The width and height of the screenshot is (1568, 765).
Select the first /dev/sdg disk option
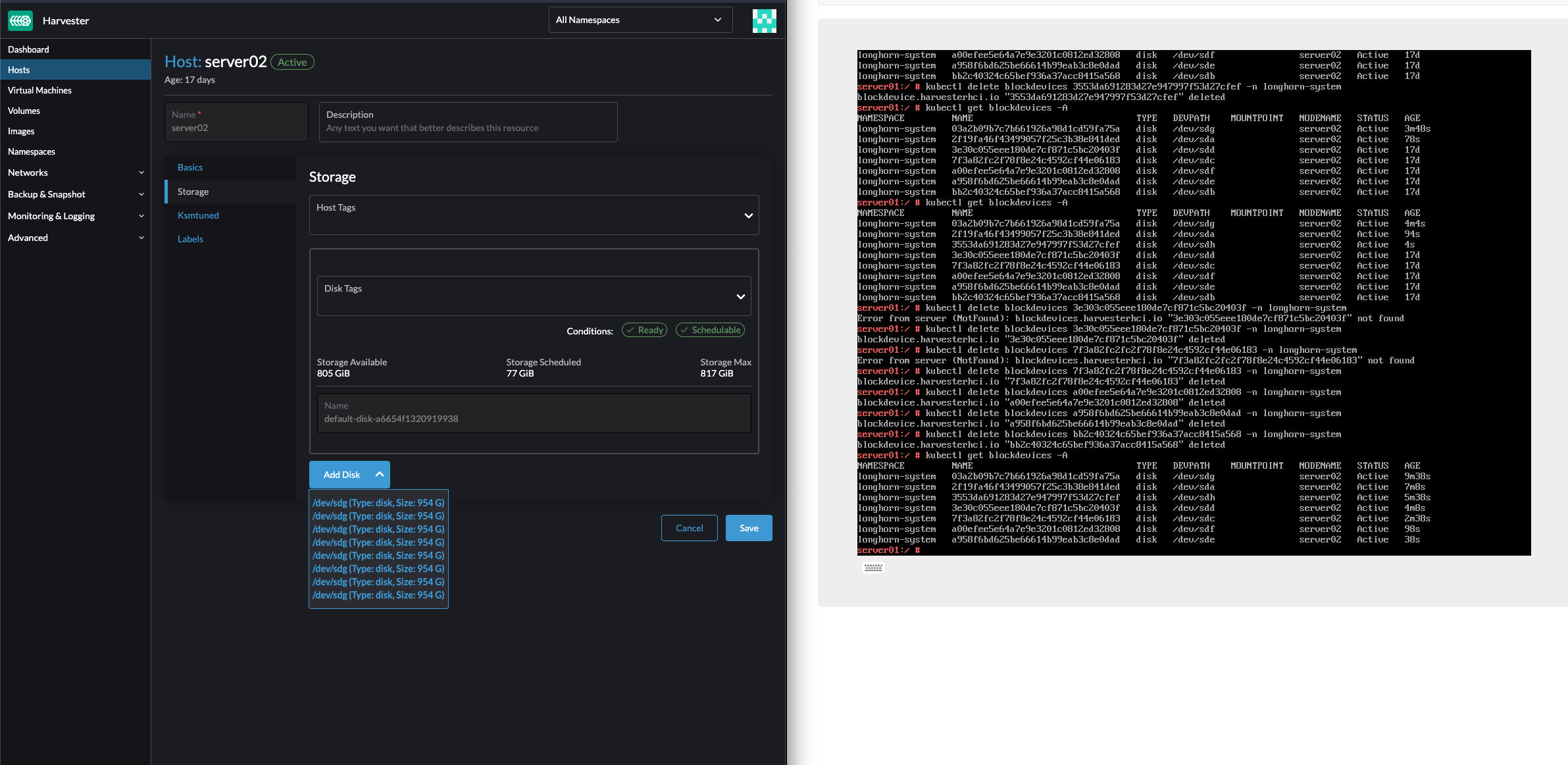(x=378, y=502)
